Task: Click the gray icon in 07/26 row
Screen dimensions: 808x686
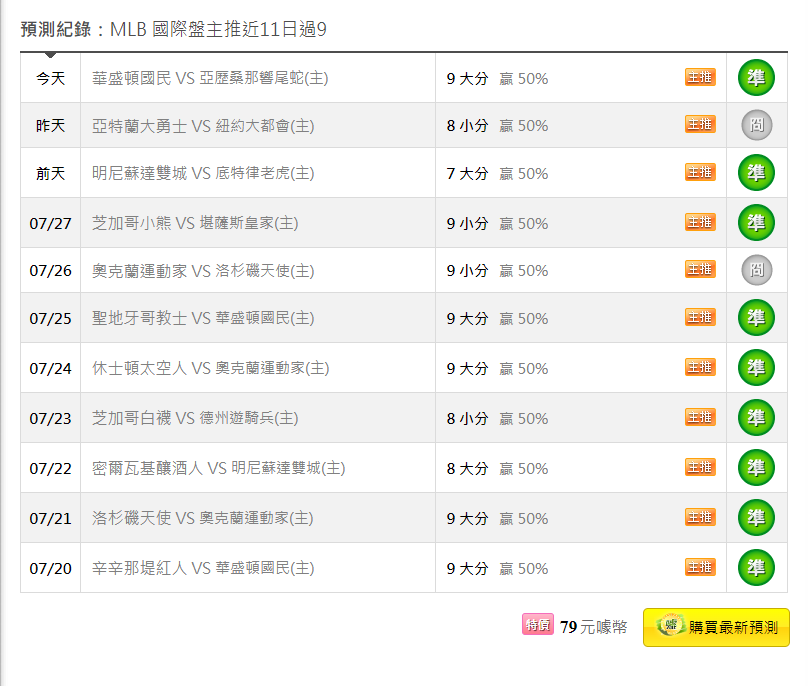Action: point(756,270)
